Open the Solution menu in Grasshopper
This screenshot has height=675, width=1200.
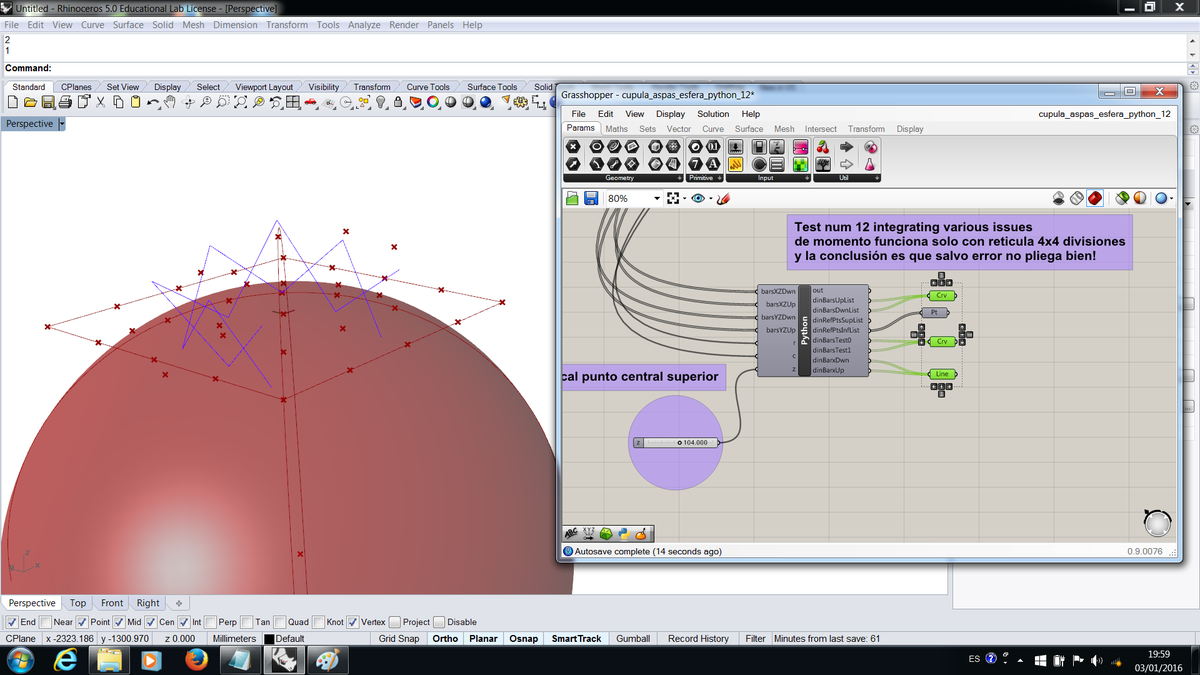coord(713,114)
